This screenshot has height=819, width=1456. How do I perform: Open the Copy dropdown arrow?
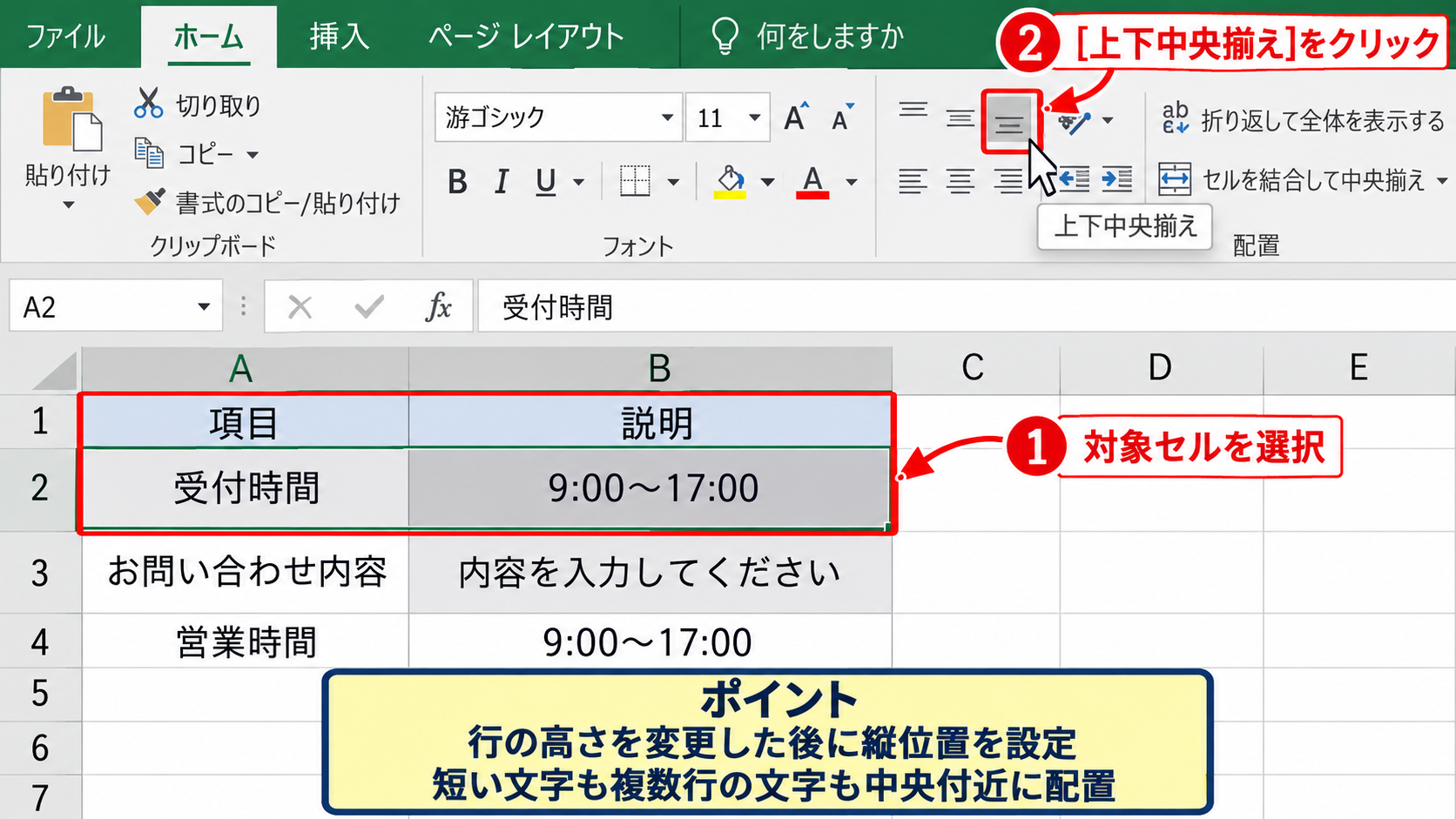click(x=253, y=155)
